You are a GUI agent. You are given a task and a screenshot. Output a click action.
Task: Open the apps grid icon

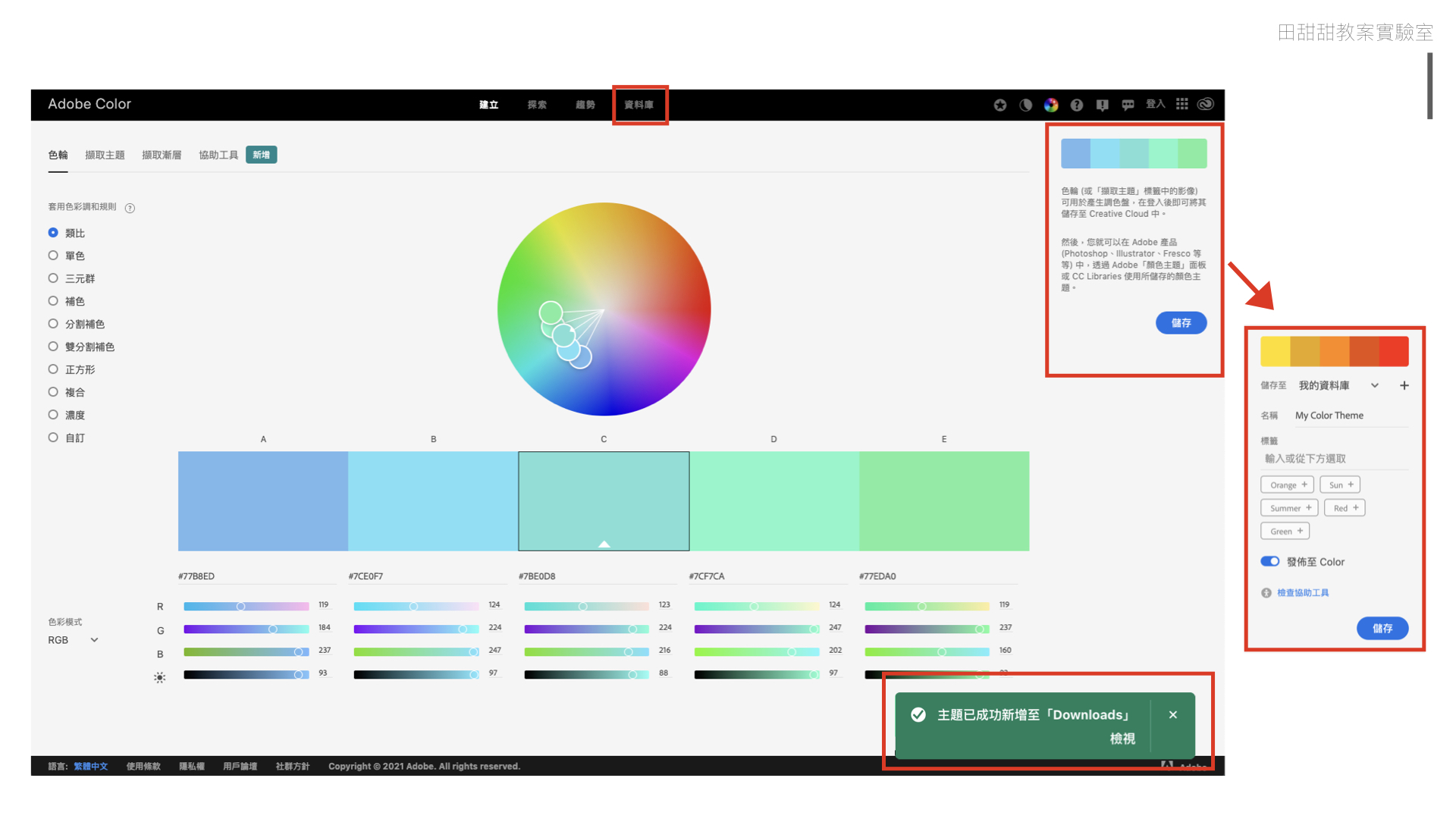point(1181,104)
